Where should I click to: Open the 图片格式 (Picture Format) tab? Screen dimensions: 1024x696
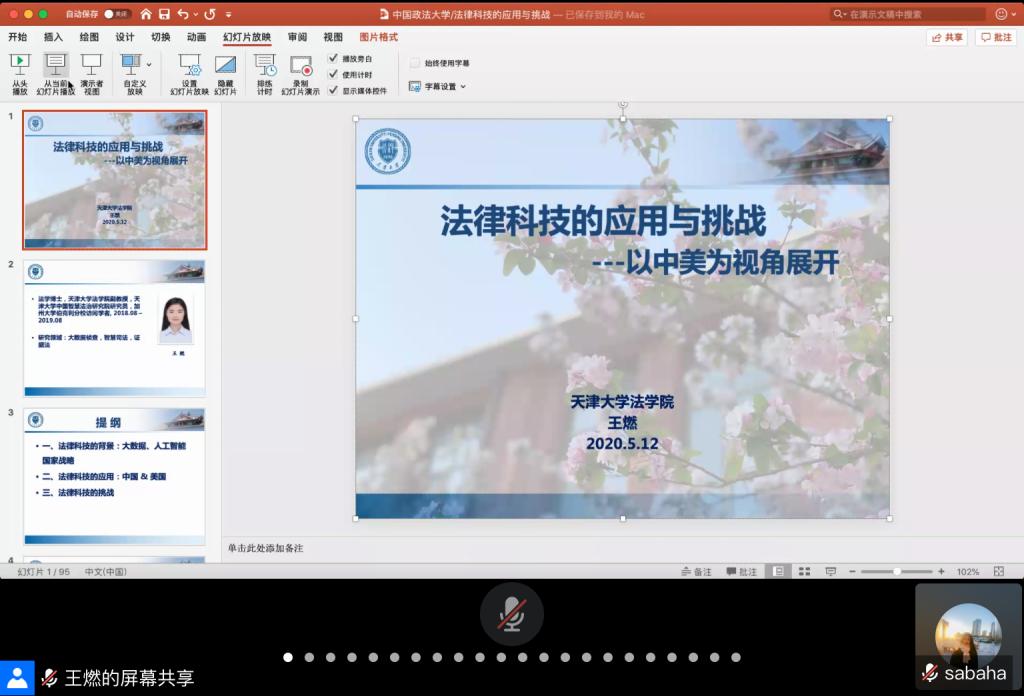pos(379,37)
